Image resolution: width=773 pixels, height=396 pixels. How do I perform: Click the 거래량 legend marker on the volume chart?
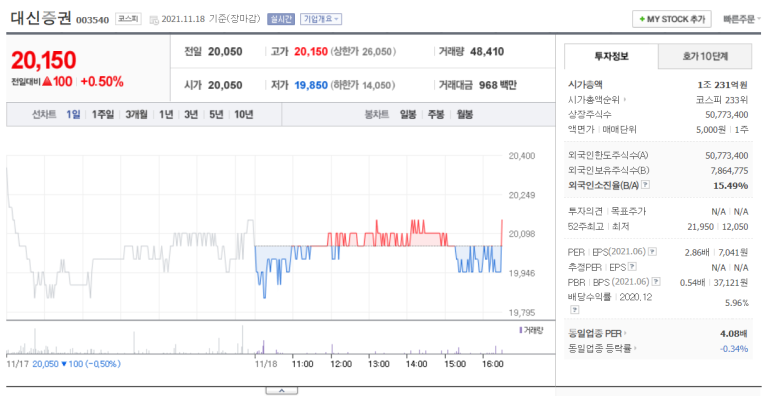[x=521, y=330]
